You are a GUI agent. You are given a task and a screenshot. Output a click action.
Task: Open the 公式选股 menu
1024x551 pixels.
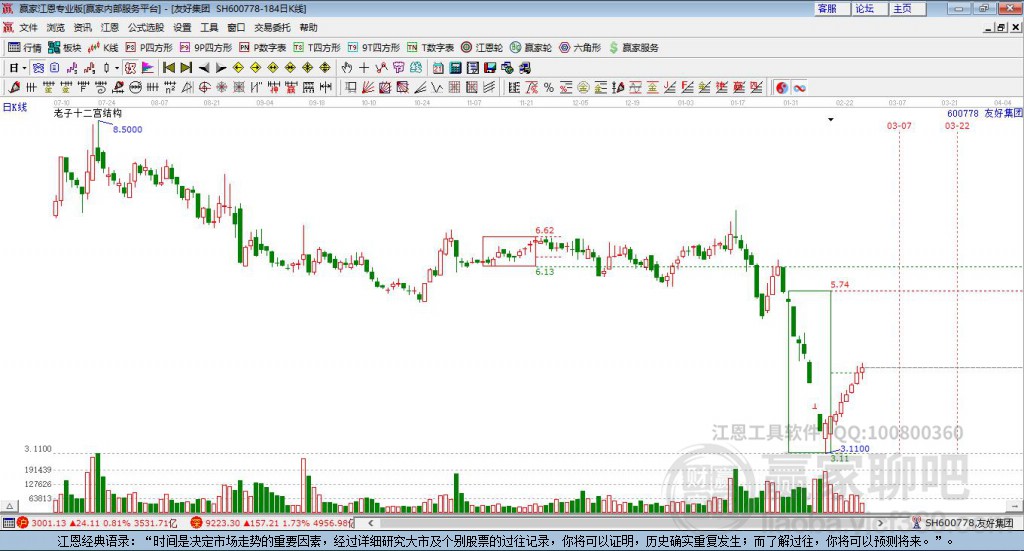146,27
